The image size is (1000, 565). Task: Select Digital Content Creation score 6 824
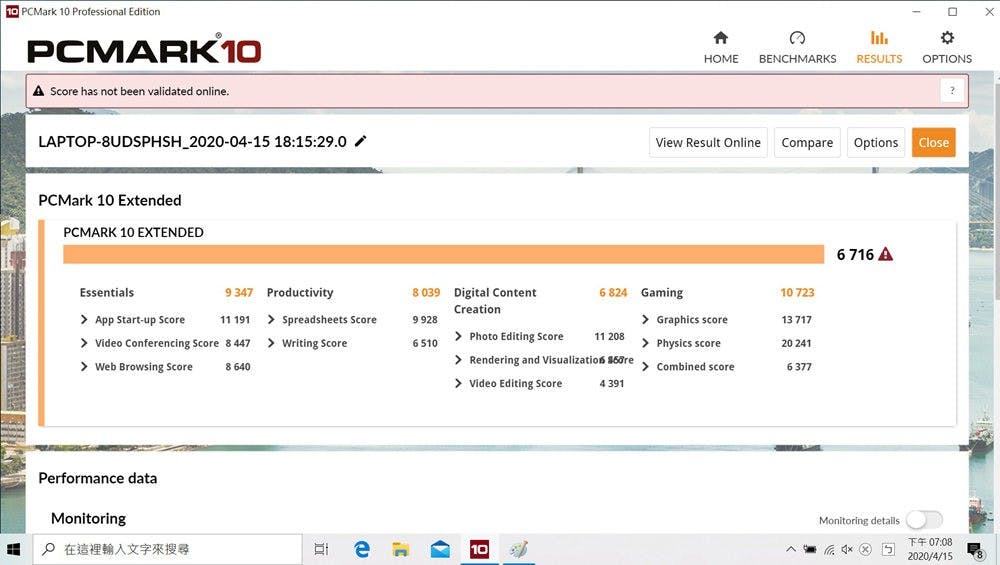click(x=613, y=293)
